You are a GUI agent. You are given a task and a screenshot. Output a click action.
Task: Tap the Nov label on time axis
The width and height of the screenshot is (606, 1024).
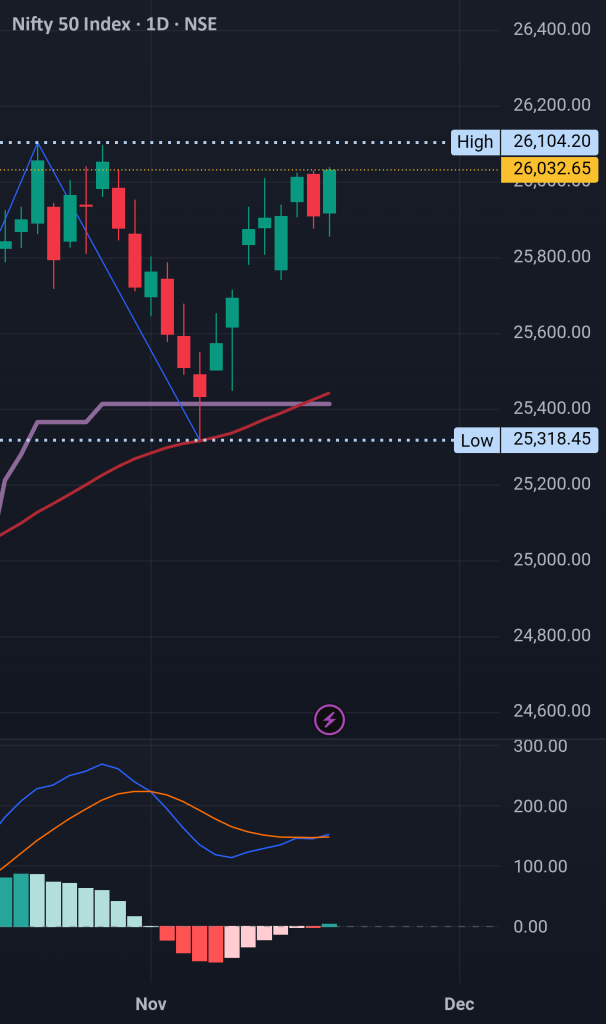pyautogui.click(x=150, y=1003)
